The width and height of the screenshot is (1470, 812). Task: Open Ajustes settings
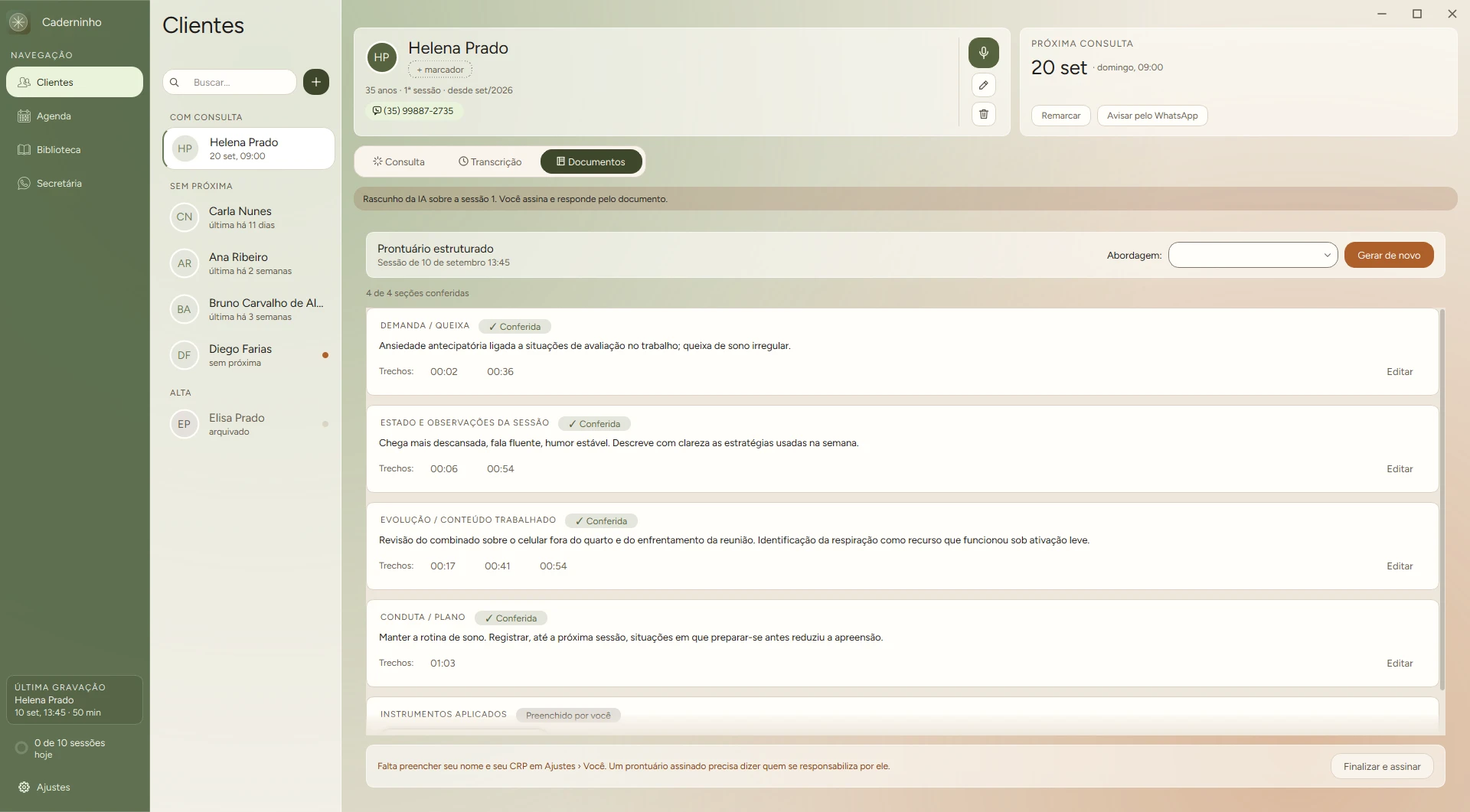click(74, 788)
